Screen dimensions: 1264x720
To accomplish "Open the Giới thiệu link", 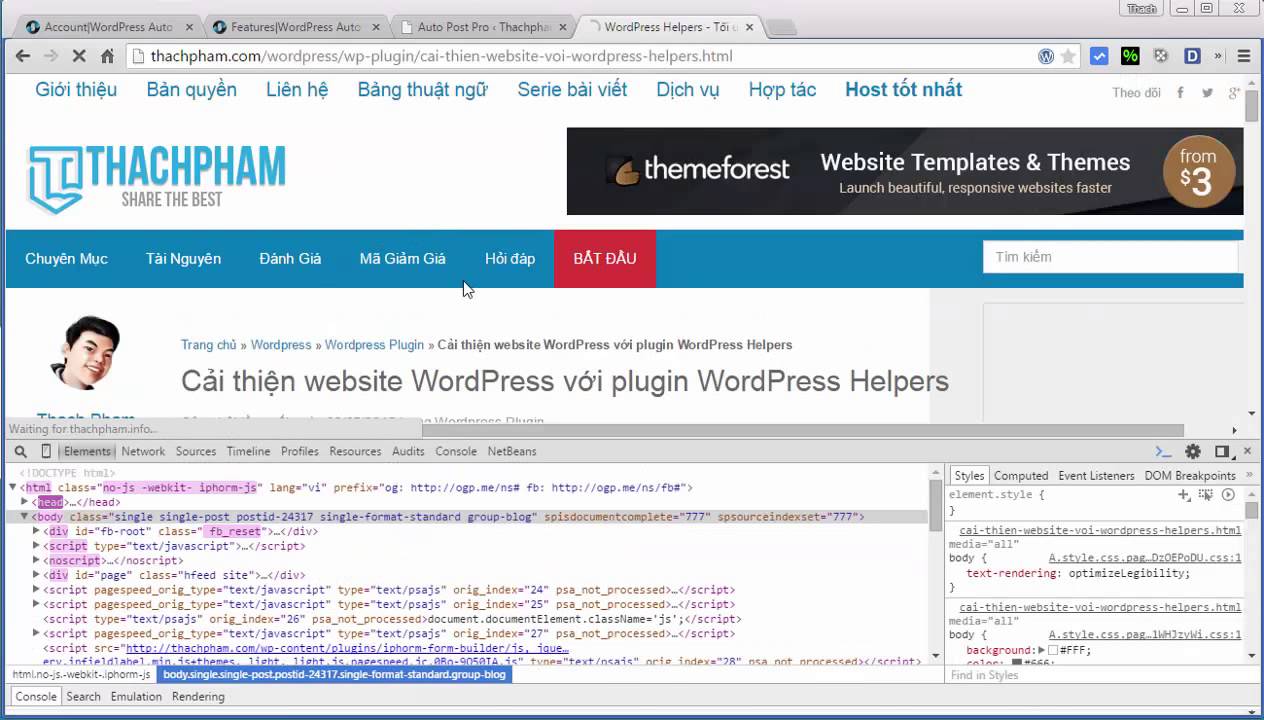I will 76,90.
